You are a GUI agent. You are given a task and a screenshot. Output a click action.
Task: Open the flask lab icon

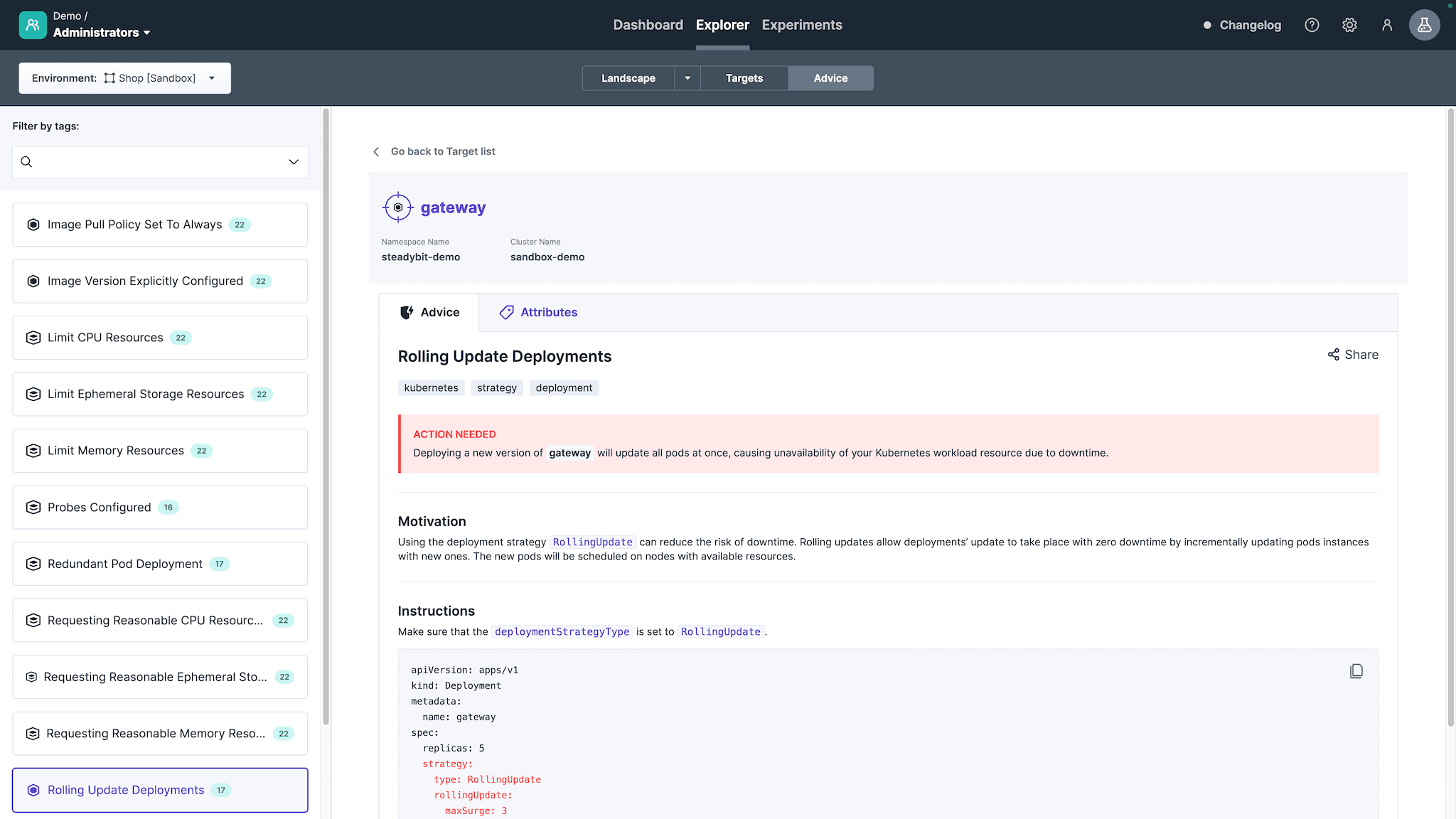pos(1424,25)
